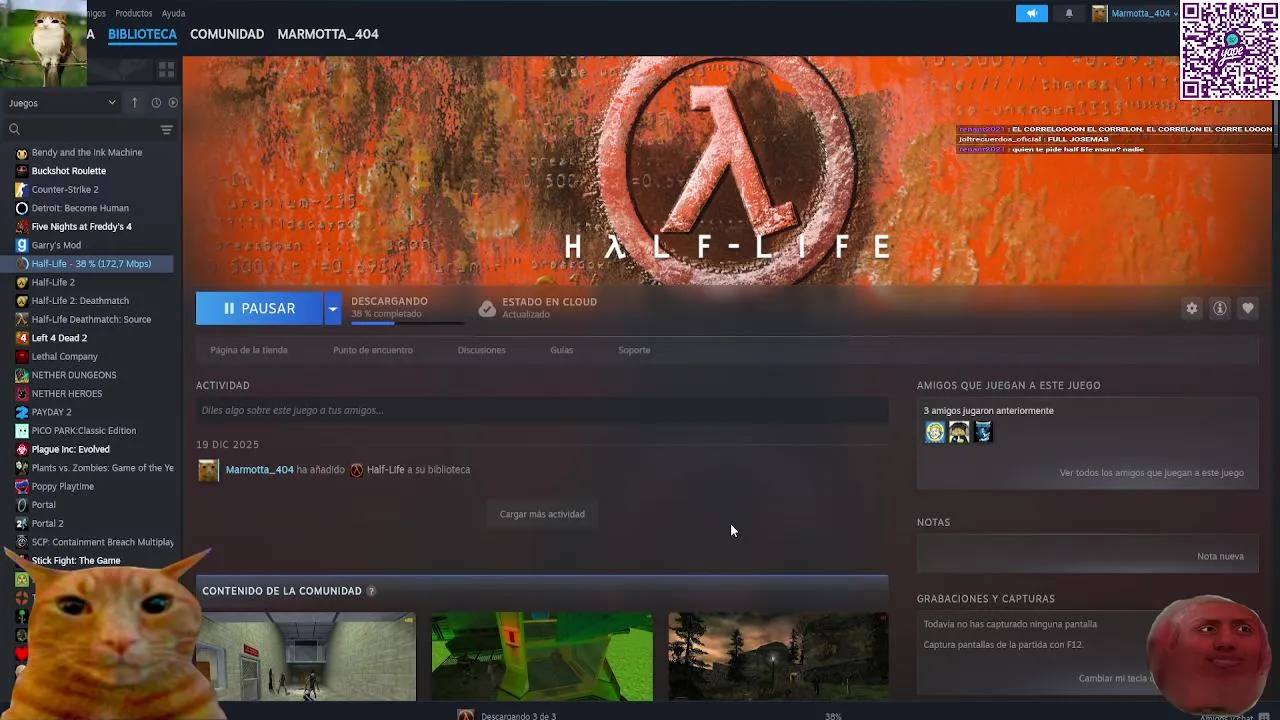The height and width of the screenshot is (720, 1280).
Task: Open the corridor screenshot thumbnail
Action: 306,657
